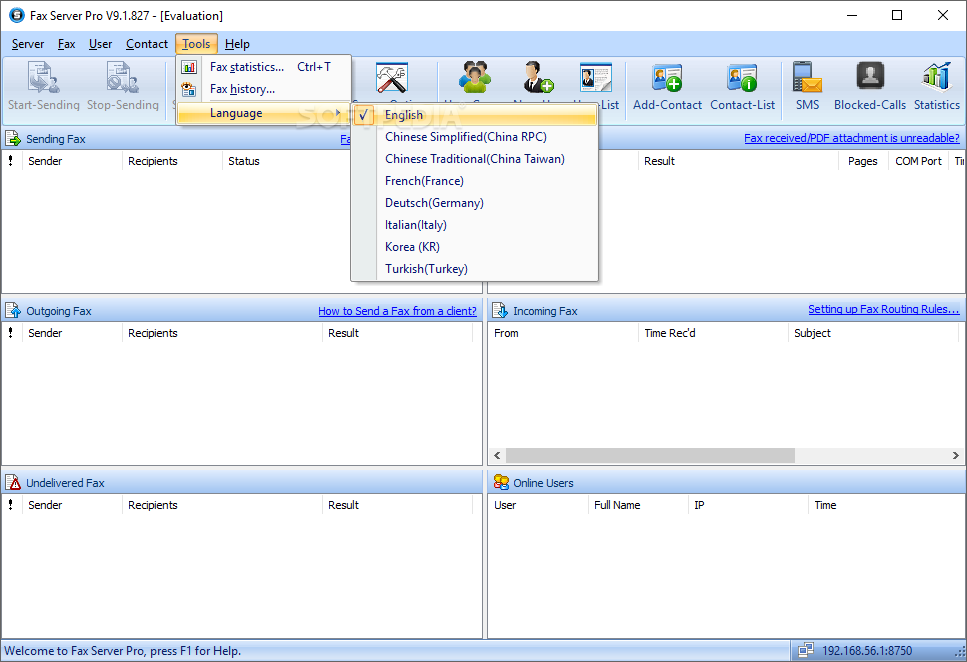Click the Incoming Fax horizontal scrollbar thumb
This screenshot has width=967, height=662.
coord(650,455)
